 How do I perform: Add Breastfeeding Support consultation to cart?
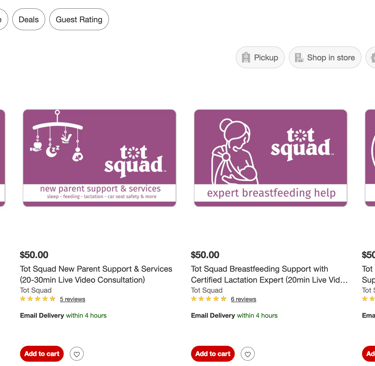pos(213,354)
